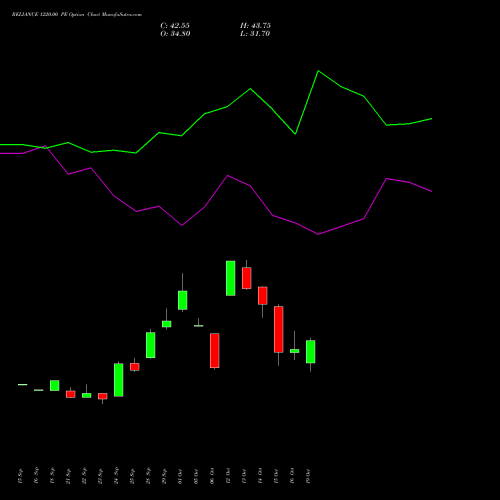Select the 14 Oct date label
The width and height of the screenshot is (500, 500).
[x=260, y=476]
